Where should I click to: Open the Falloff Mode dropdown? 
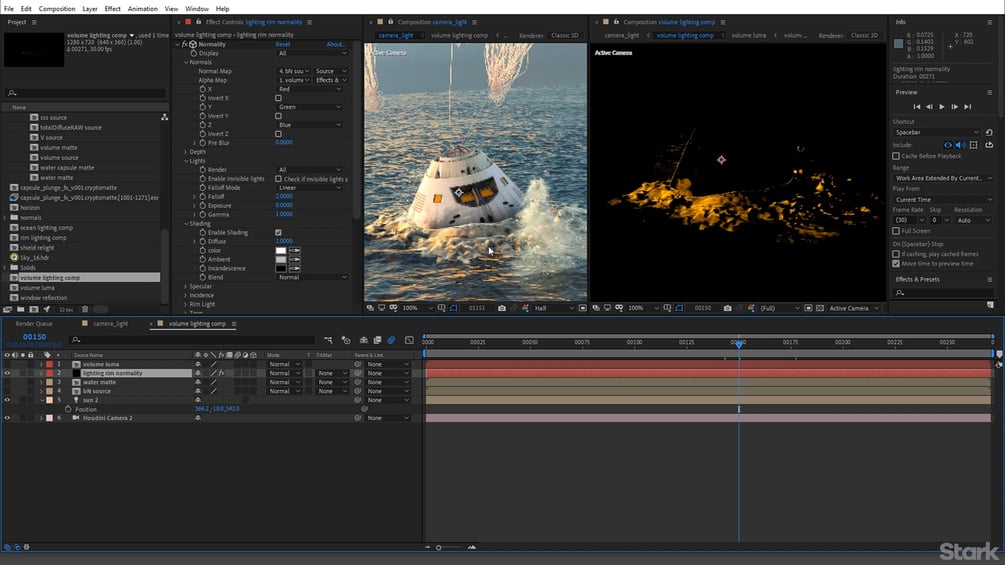point(310,187)
